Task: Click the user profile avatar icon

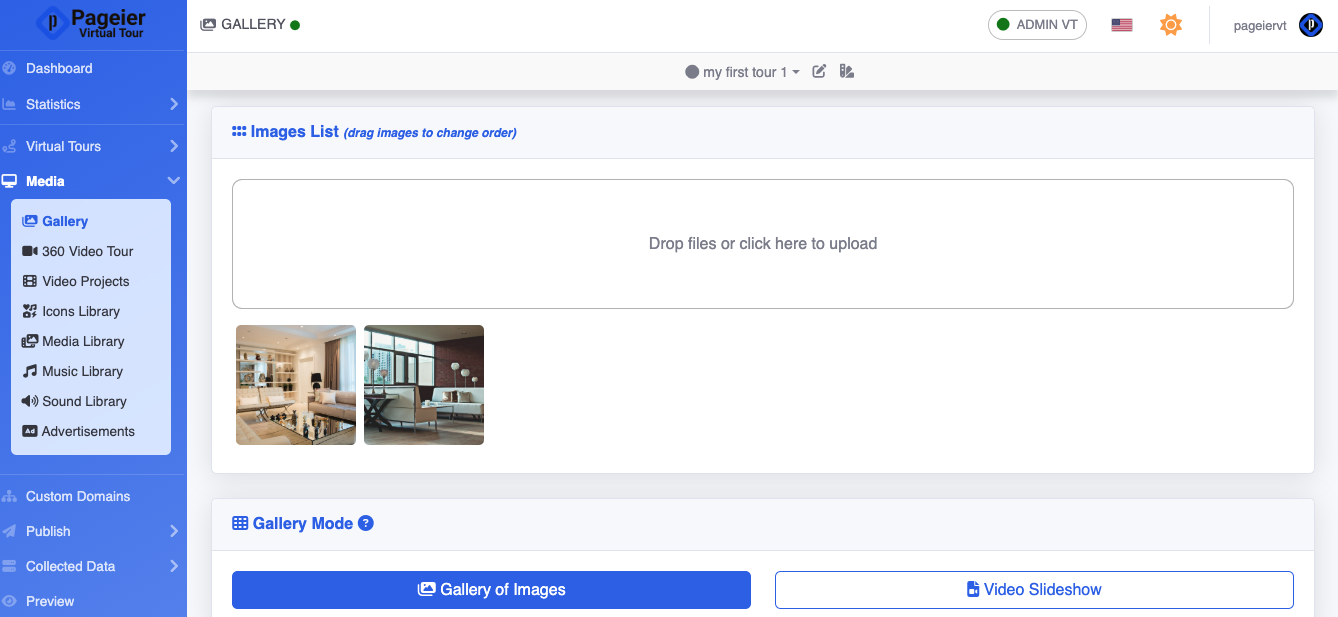Action: click(x=1310, y=25)
